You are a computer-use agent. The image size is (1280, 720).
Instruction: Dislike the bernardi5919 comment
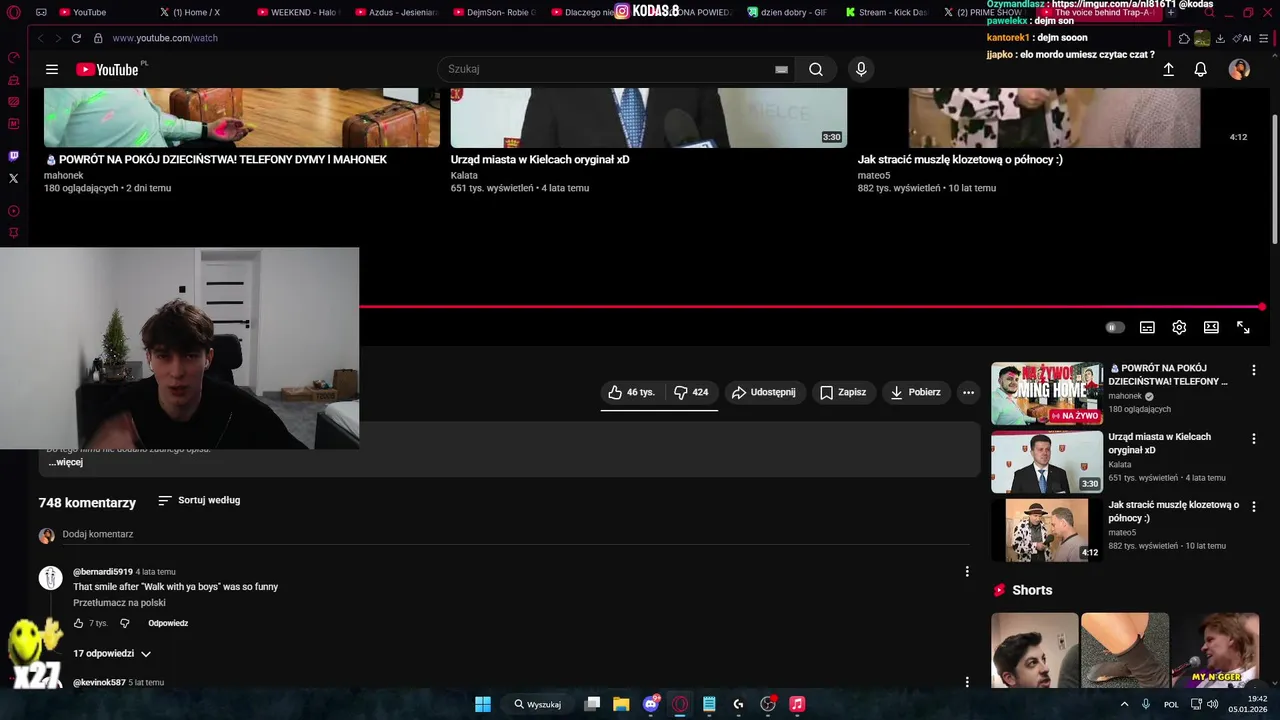point(125,623)
